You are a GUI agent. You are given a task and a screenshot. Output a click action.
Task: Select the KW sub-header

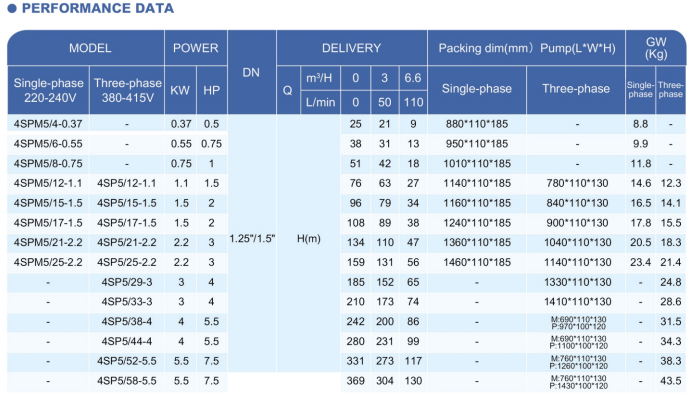coord(180,90)
